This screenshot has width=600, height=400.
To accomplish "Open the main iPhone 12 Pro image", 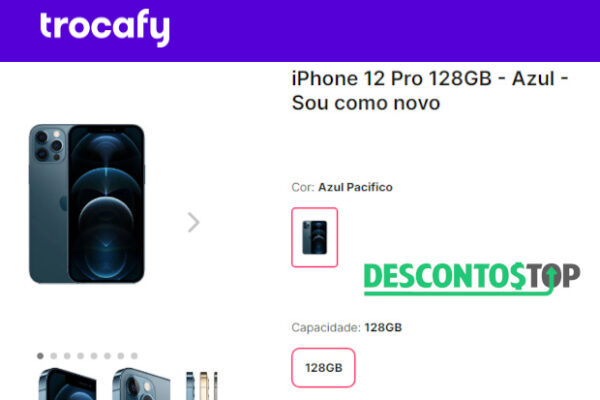I will [87, 204].
